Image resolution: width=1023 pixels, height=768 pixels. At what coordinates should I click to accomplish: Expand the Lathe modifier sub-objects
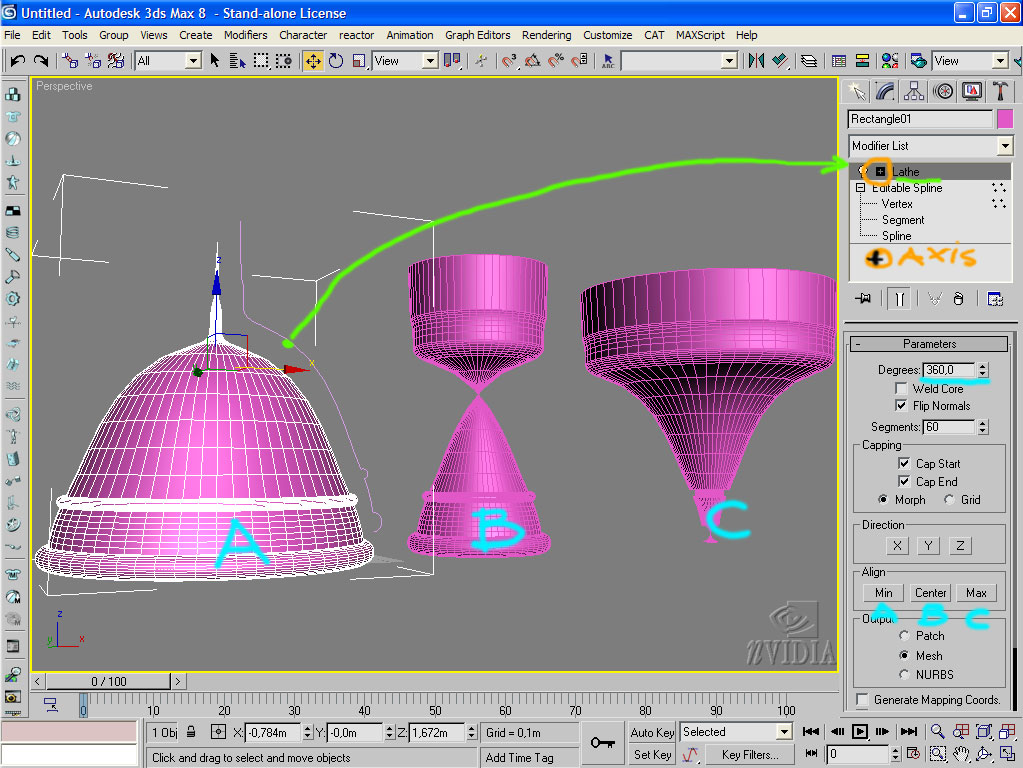click(x=880, y=172)
